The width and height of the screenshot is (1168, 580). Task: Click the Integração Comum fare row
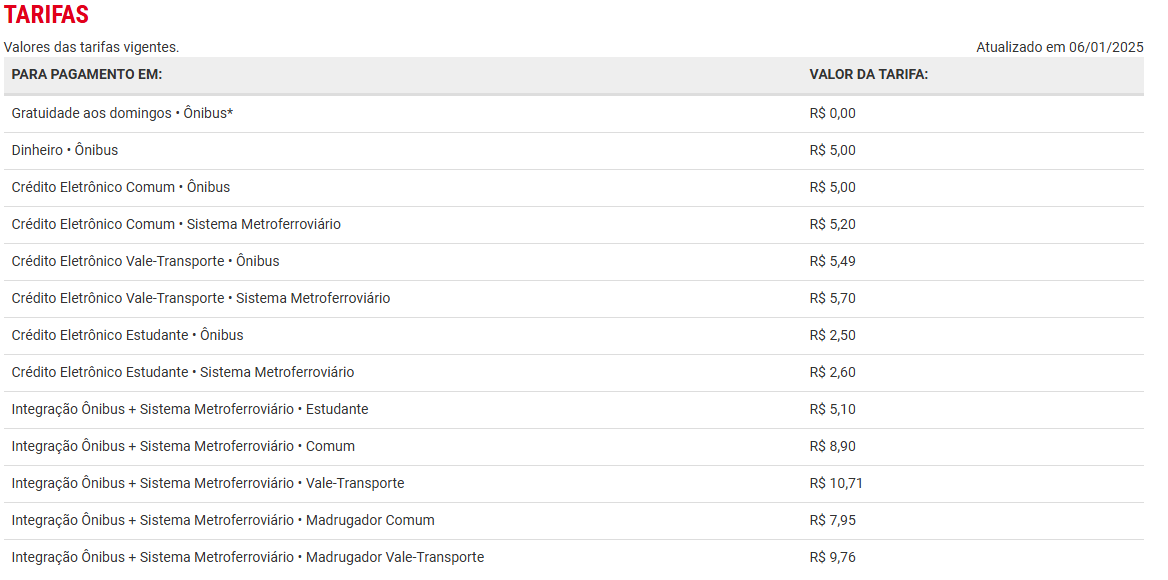(x=574, y=447)
